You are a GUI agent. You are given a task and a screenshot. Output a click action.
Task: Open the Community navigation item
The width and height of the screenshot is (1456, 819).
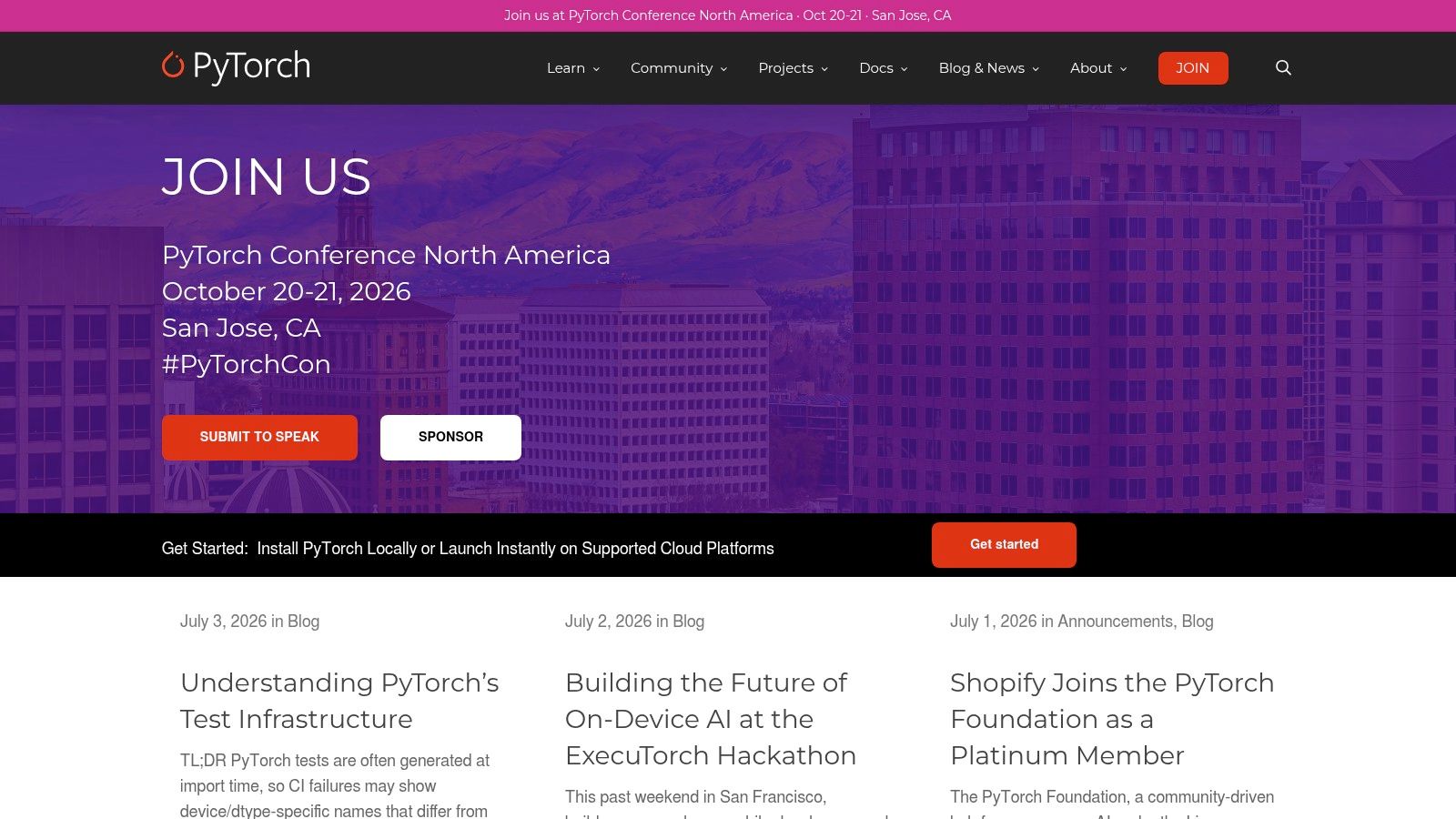click(x=672, y=68)
